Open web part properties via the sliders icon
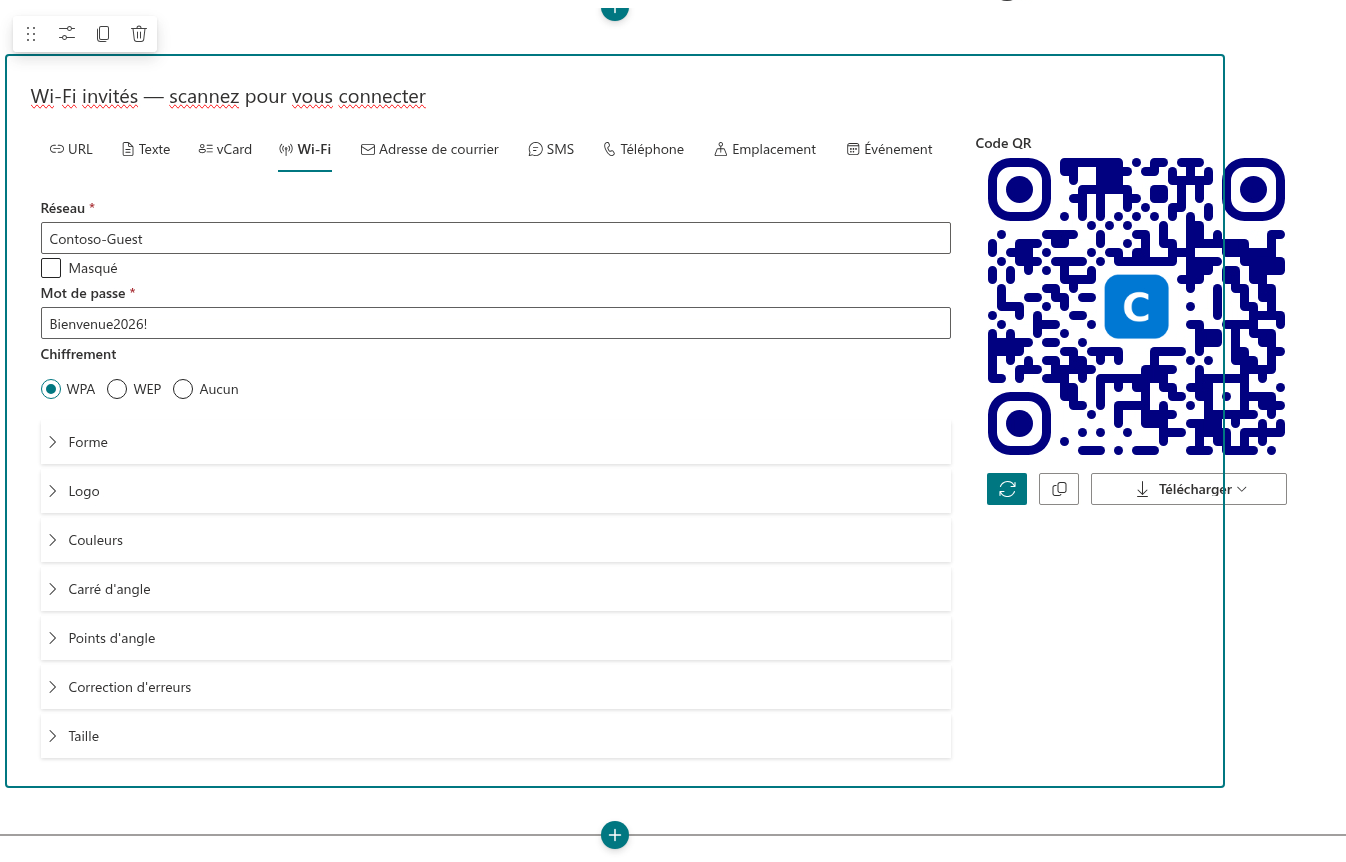1346x862 pixels. [67, 34]
